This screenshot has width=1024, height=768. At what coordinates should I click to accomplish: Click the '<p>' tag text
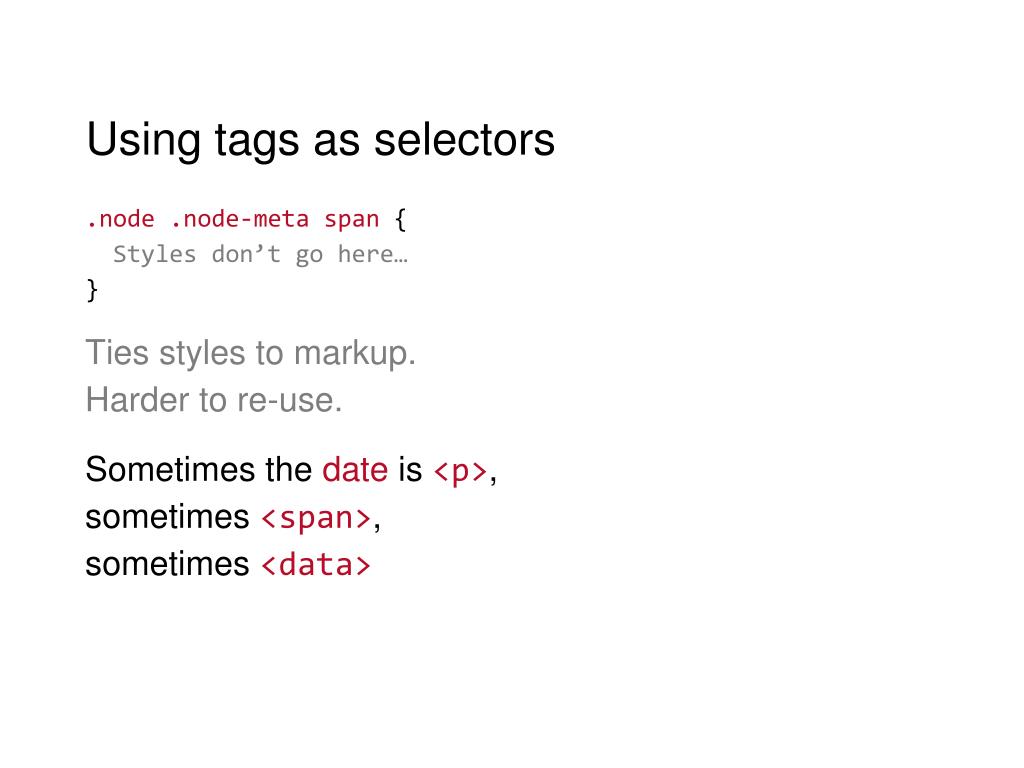460,471
